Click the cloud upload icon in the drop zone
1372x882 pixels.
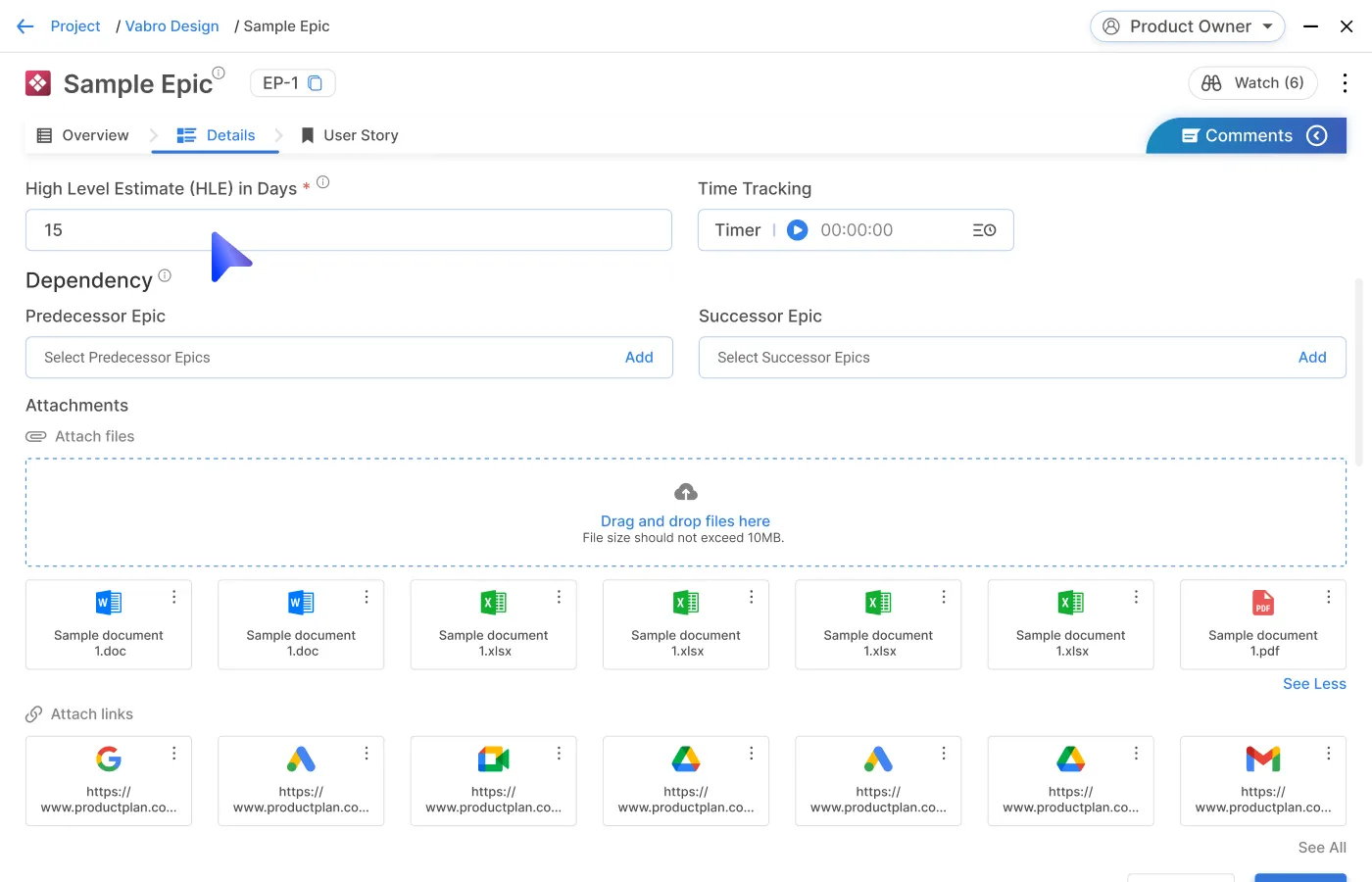(x=686, y=492)
